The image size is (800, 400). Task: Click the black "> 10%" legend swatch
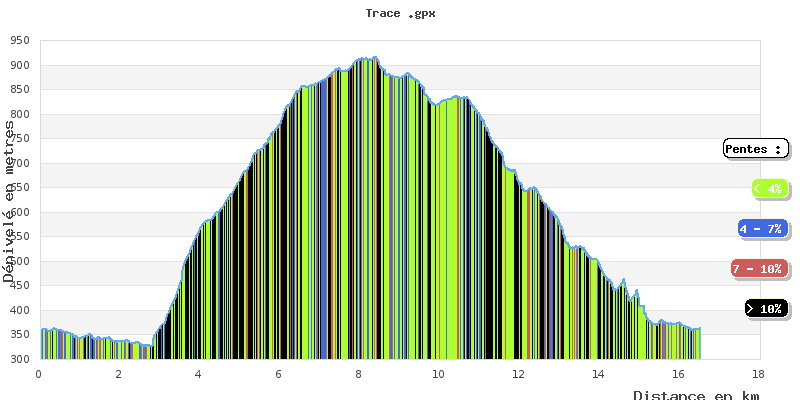pos(766,308)
